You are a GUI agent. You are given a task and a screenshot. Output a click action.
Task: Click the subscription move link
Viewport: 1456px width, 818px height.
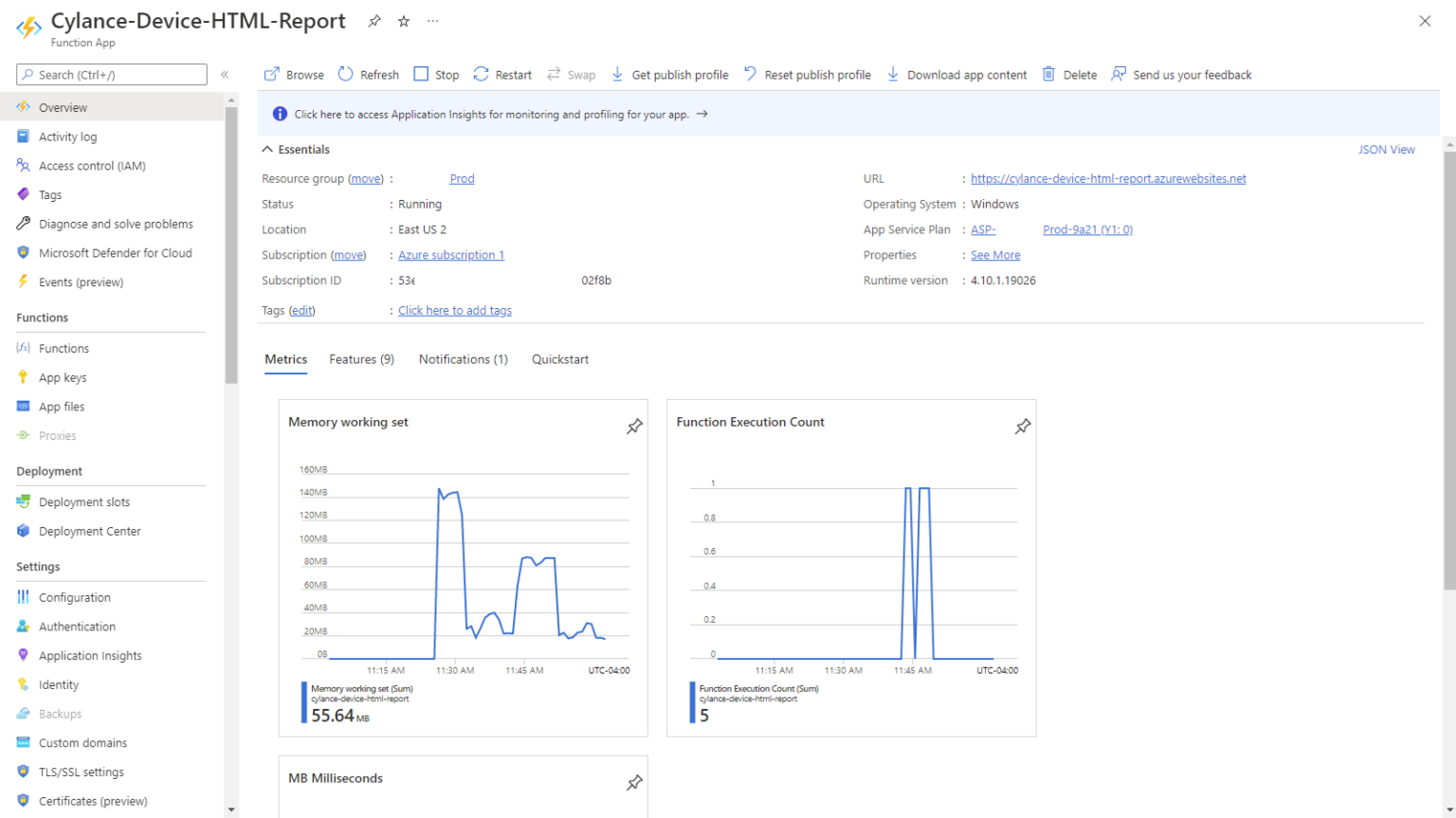[x=349, y=256]
